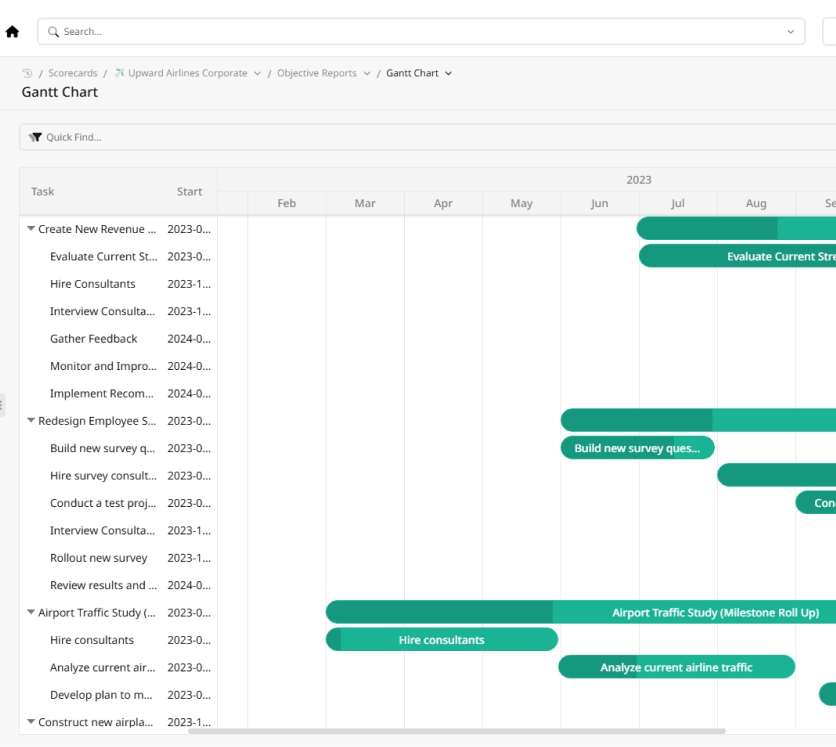Viewport: 836px width, 747px height.
Task: Click the Jul month header
Action: (678, 203)
